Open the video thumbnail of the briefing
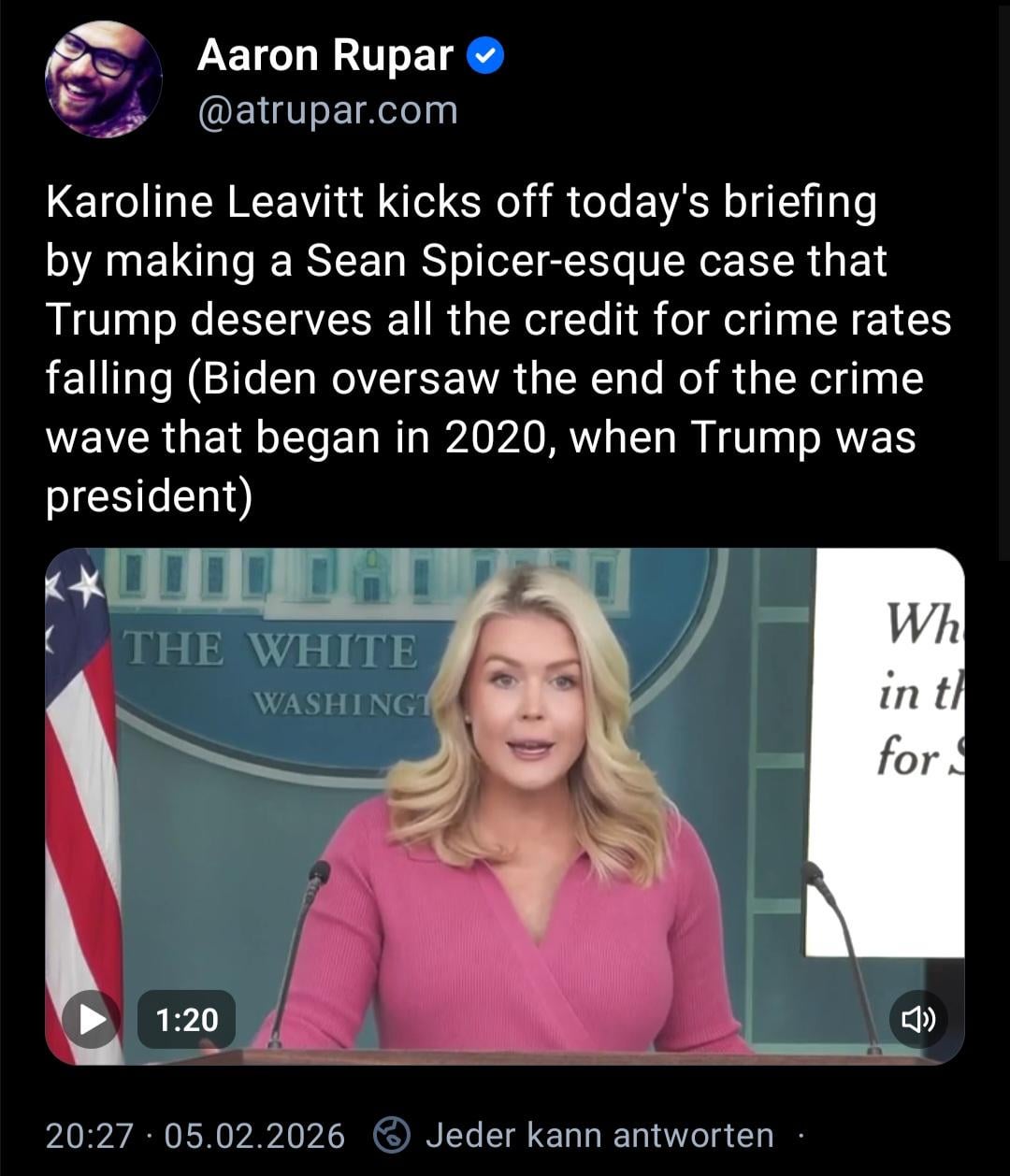Image resolution: width=1010 pixels, height=1176 pixels. click(505, 806)
